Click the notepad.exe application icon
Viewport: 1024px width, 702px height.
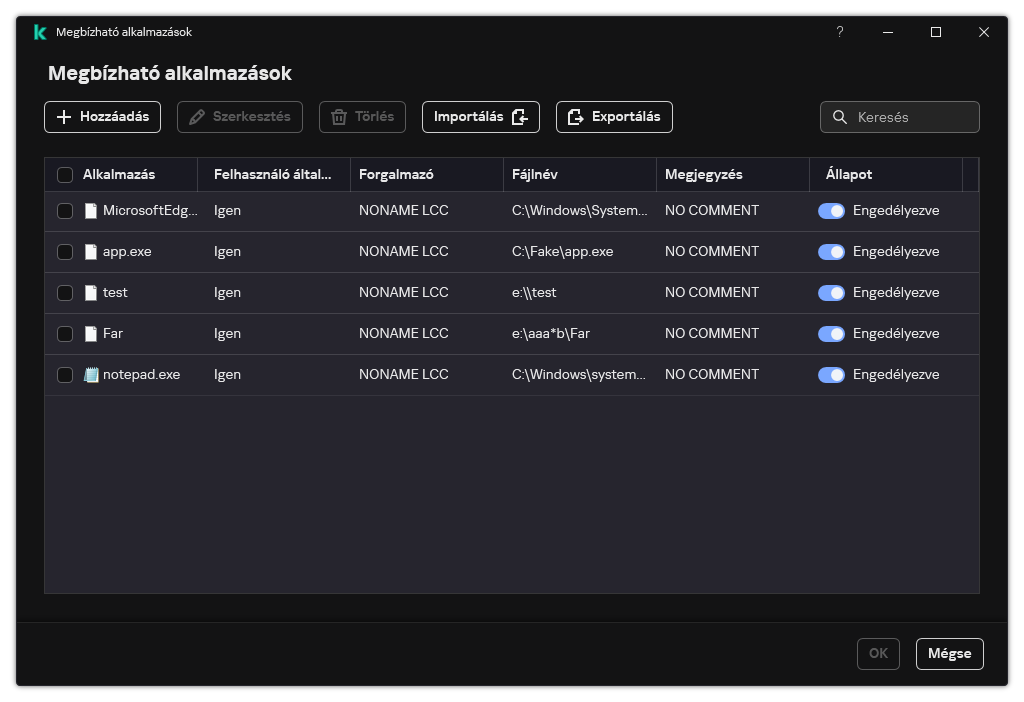tap(91, 375)
